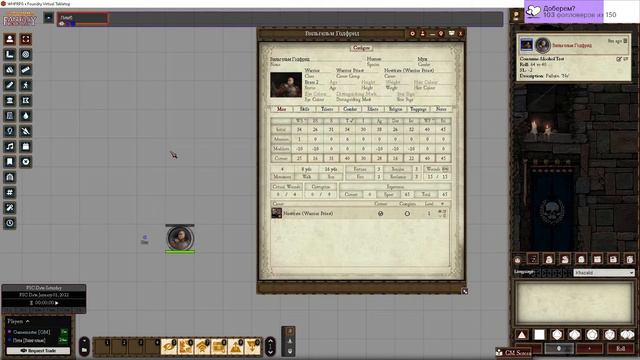
Task: Open the Tile Controls cubes tool
Action: [10, 70]
